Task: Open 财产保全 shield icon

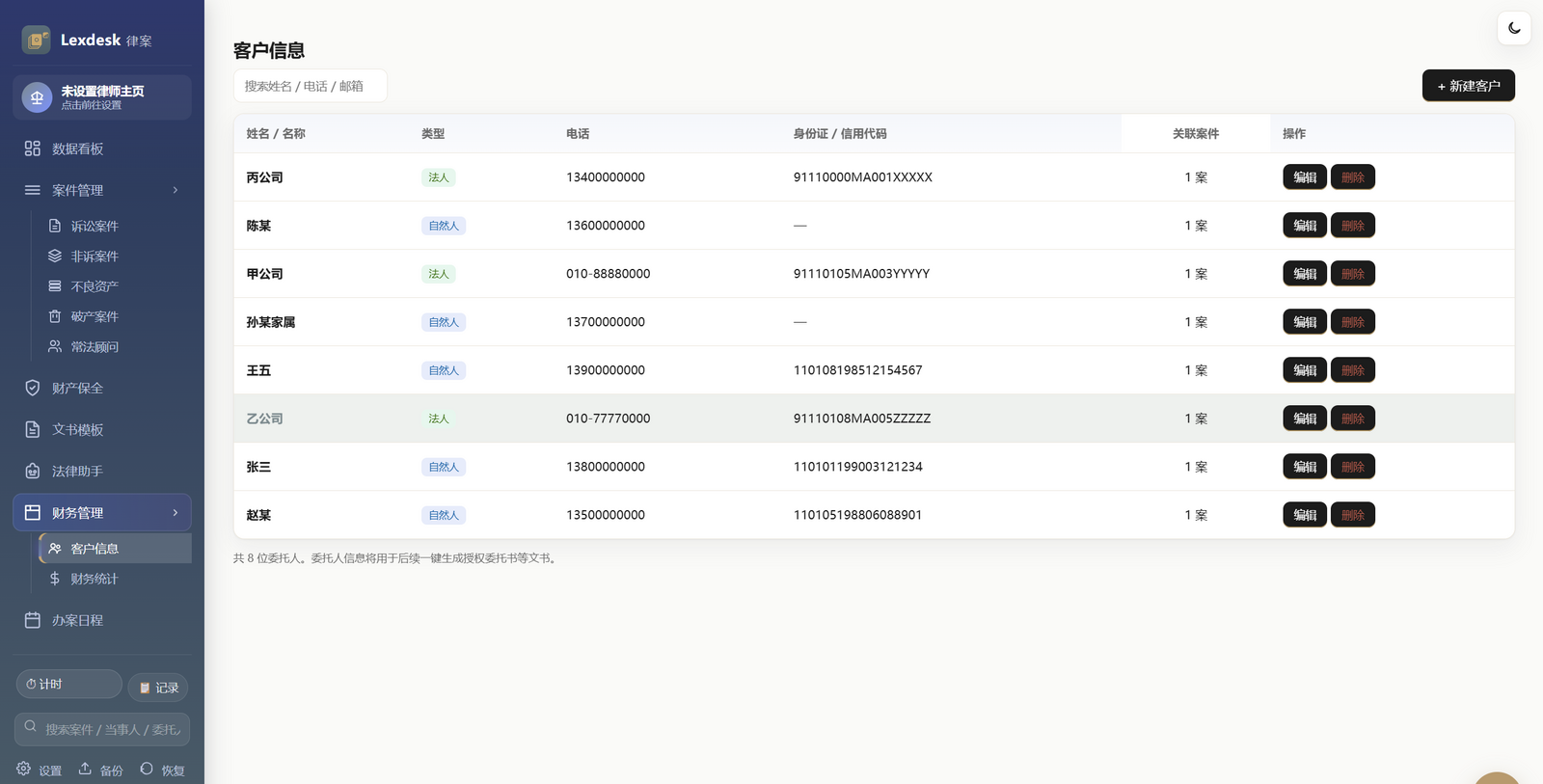Action: 33,388
